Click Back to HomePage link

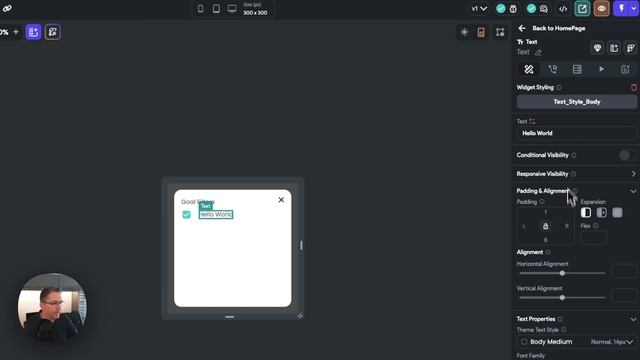(558, 28)
